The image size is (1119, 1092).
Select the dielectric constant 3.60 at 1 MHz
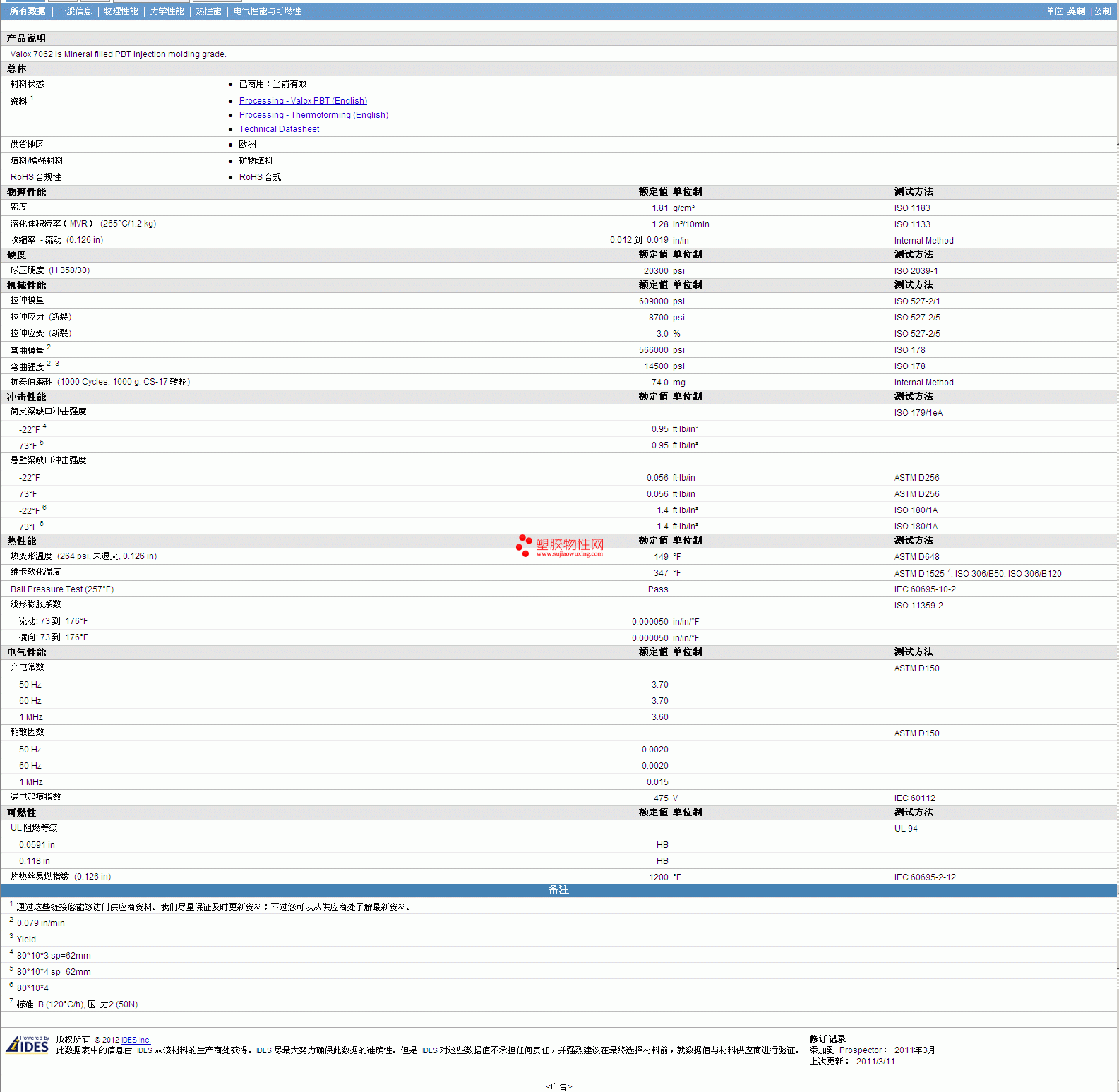tap(660, 717)
